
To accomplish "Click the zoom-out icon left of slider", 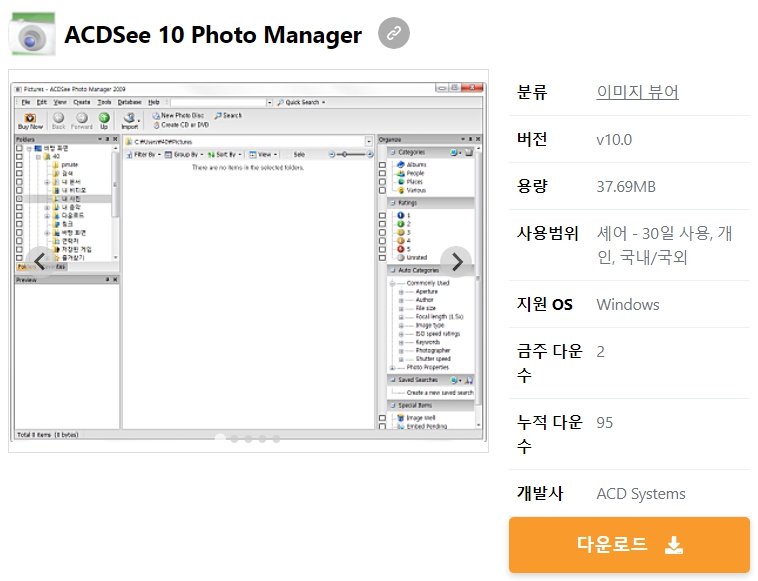I will (332, 154).
